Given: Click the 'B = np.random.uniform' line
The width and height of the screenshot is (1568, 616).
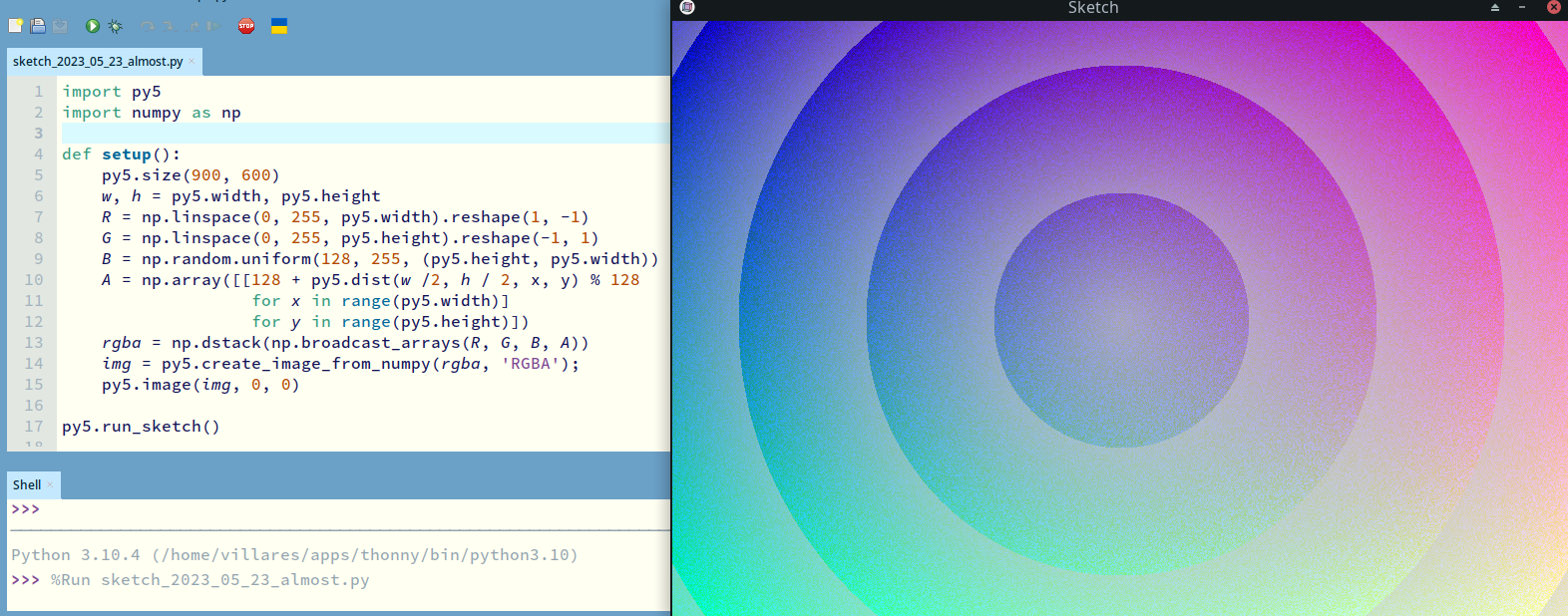Looking at the screenshot, I should (x=380, y=259).
